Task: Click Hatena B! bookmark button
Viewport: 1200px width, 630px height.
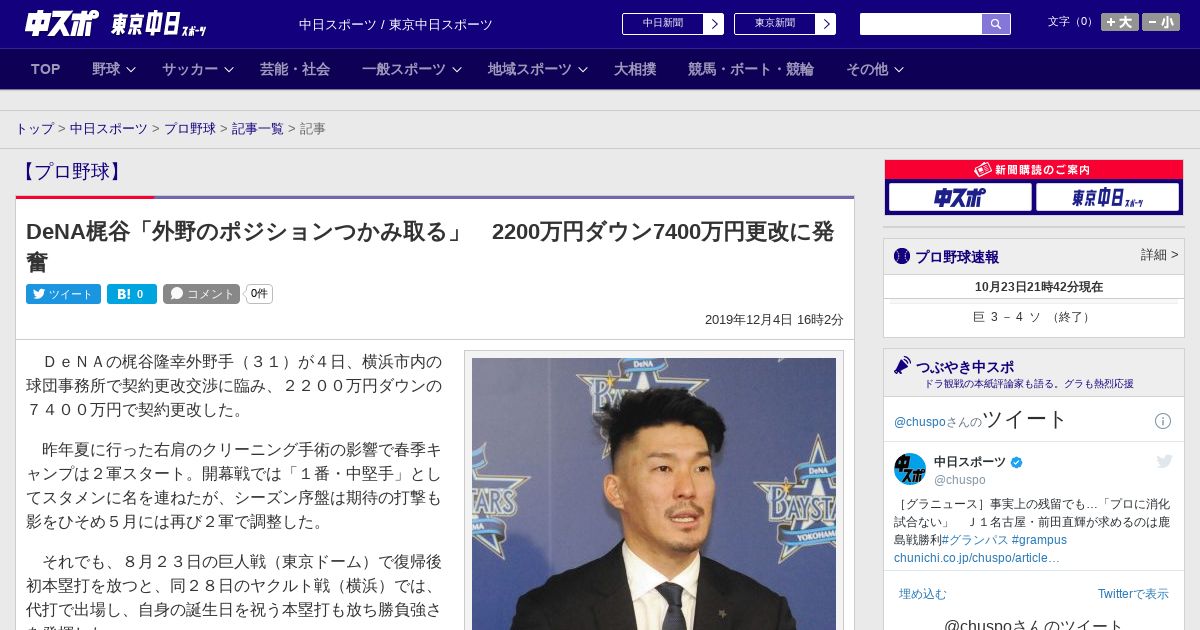Action: tap(132, 294)
